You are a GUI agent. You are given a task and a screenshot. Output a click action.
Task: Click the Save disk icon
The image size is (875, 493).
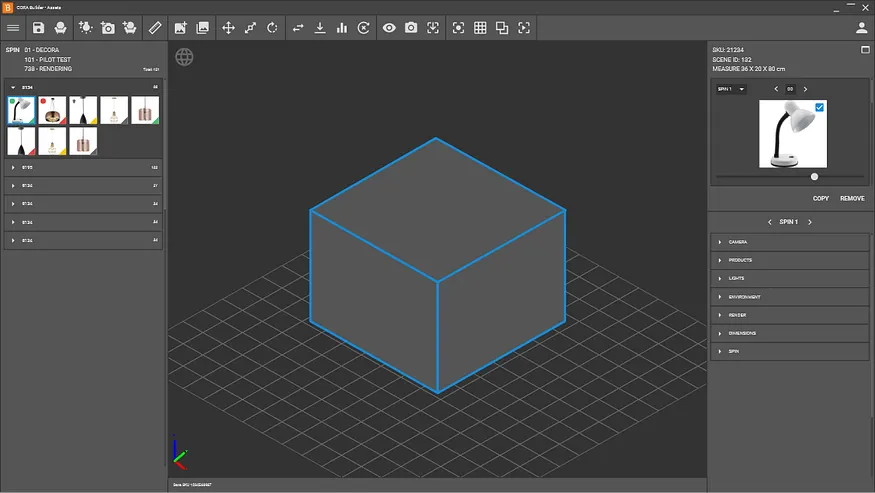38,28
